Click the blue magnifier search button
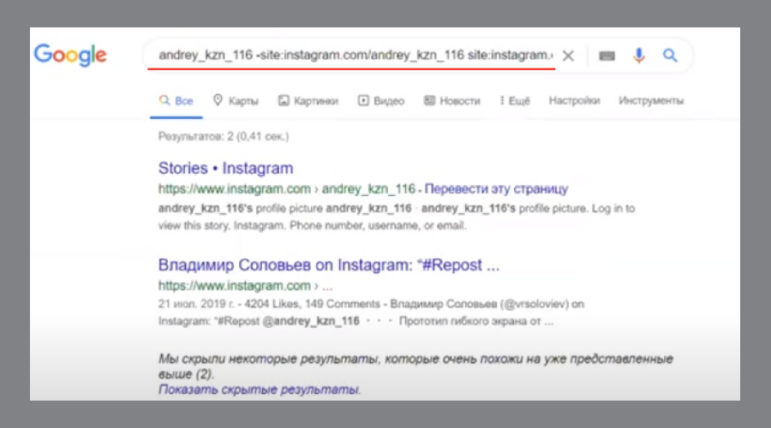771x428 pixels. pos(670,56)
